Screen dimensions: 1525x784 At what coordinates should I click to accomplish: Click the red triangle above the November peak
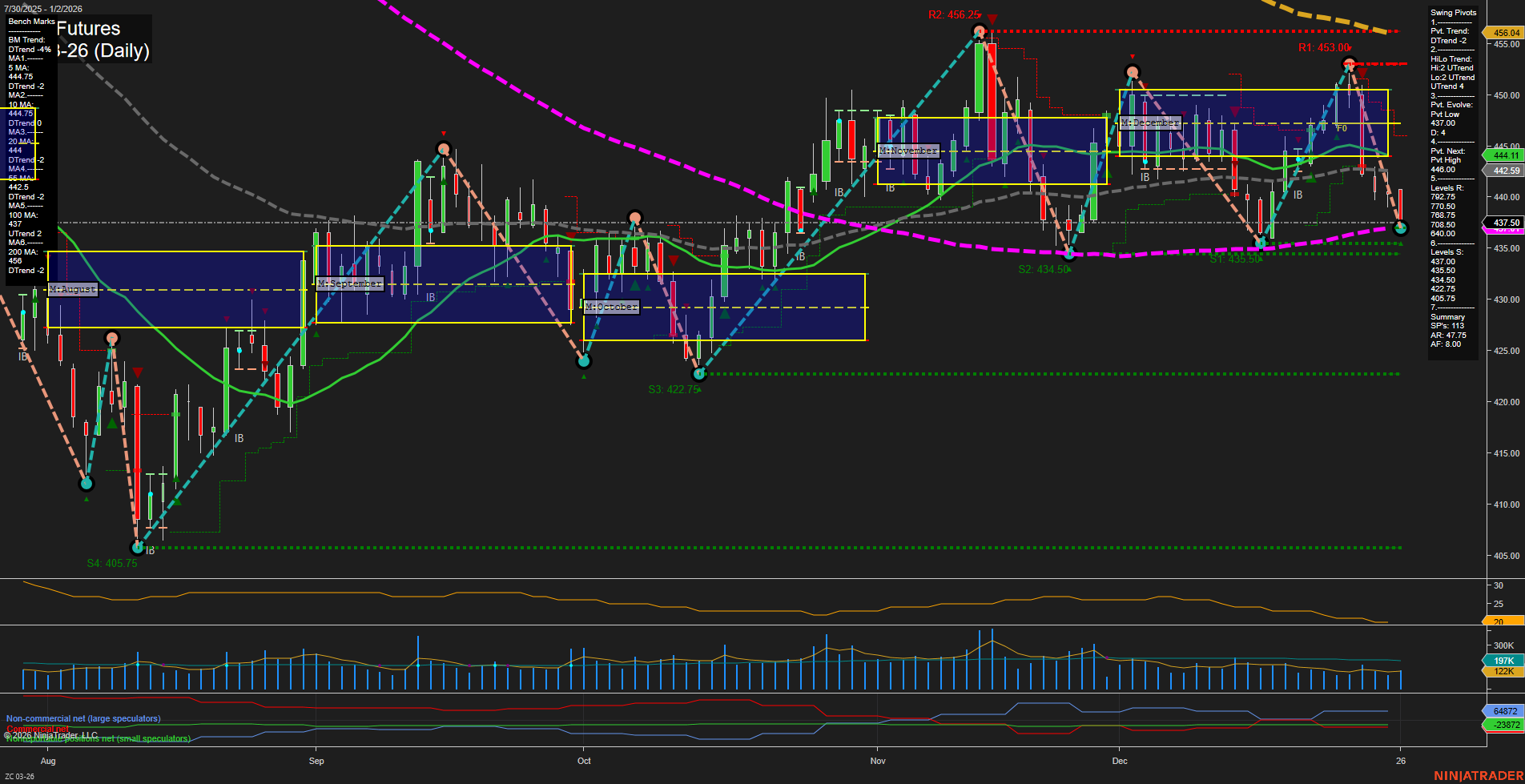point(993,16)
